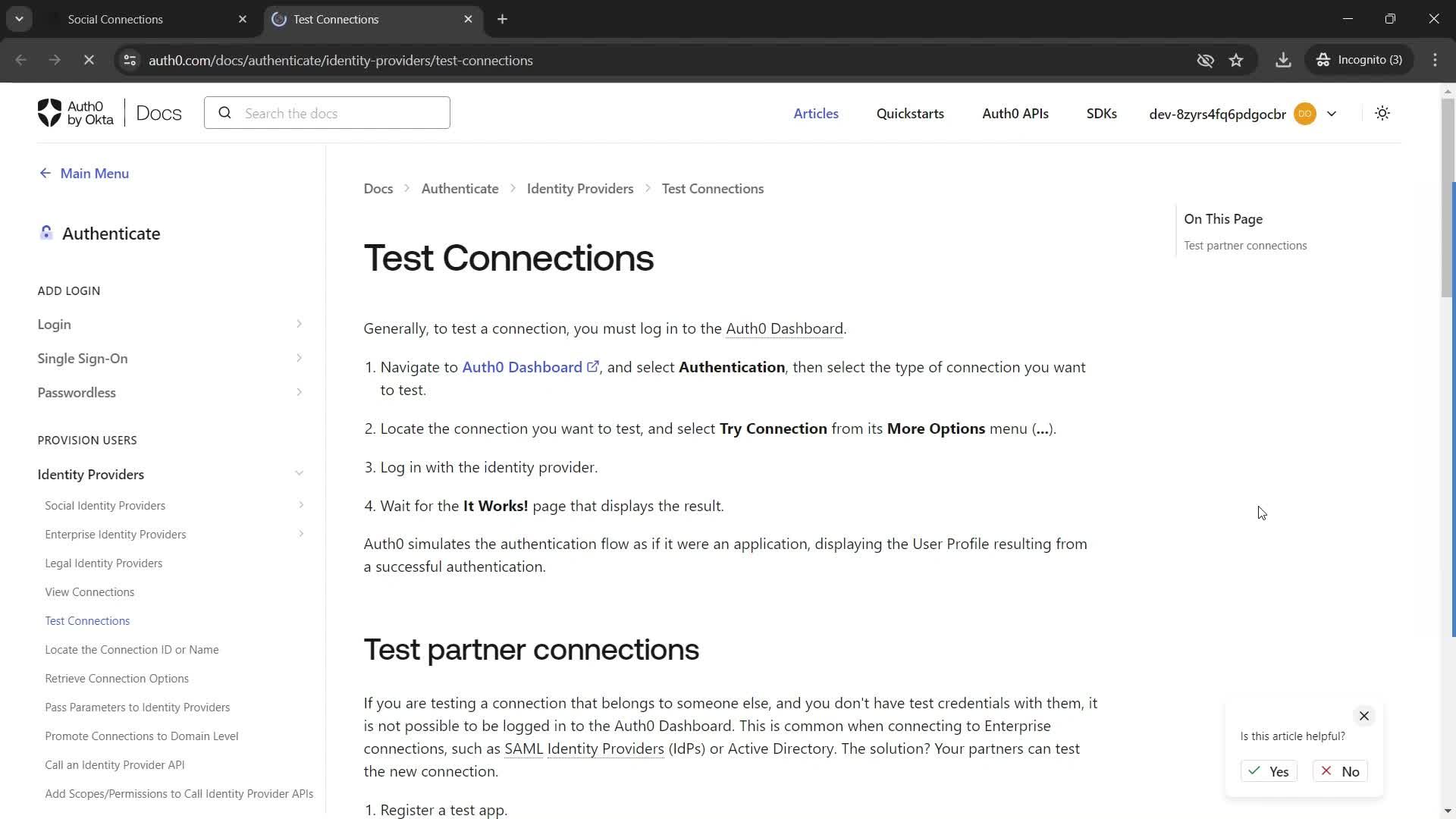Screen dimensions: 1456x819
Task: Click the Main Menu link
Action: point(95,174)
